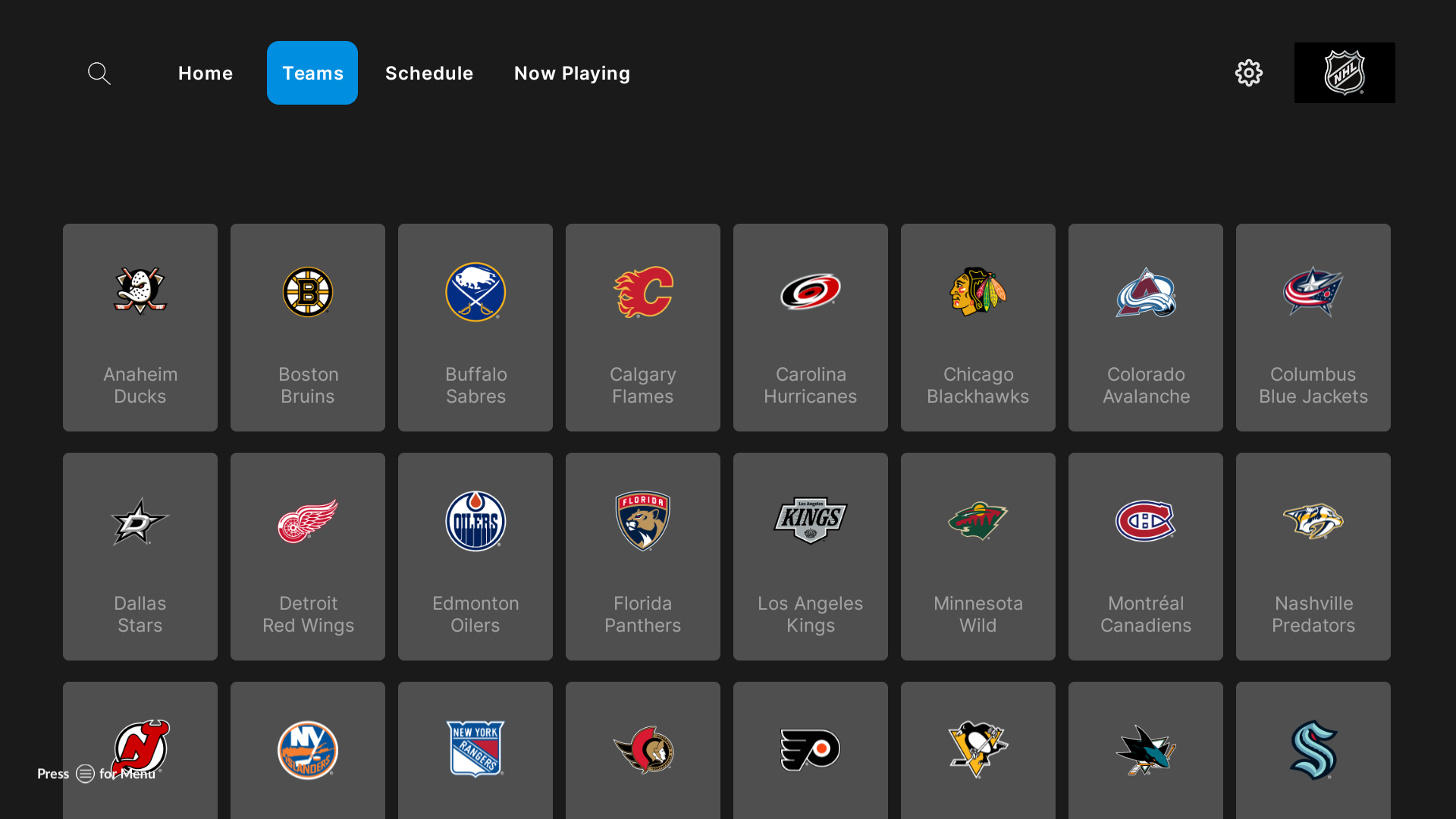
Task: Click the NHL shield logo
Action: click(1345, 73)
